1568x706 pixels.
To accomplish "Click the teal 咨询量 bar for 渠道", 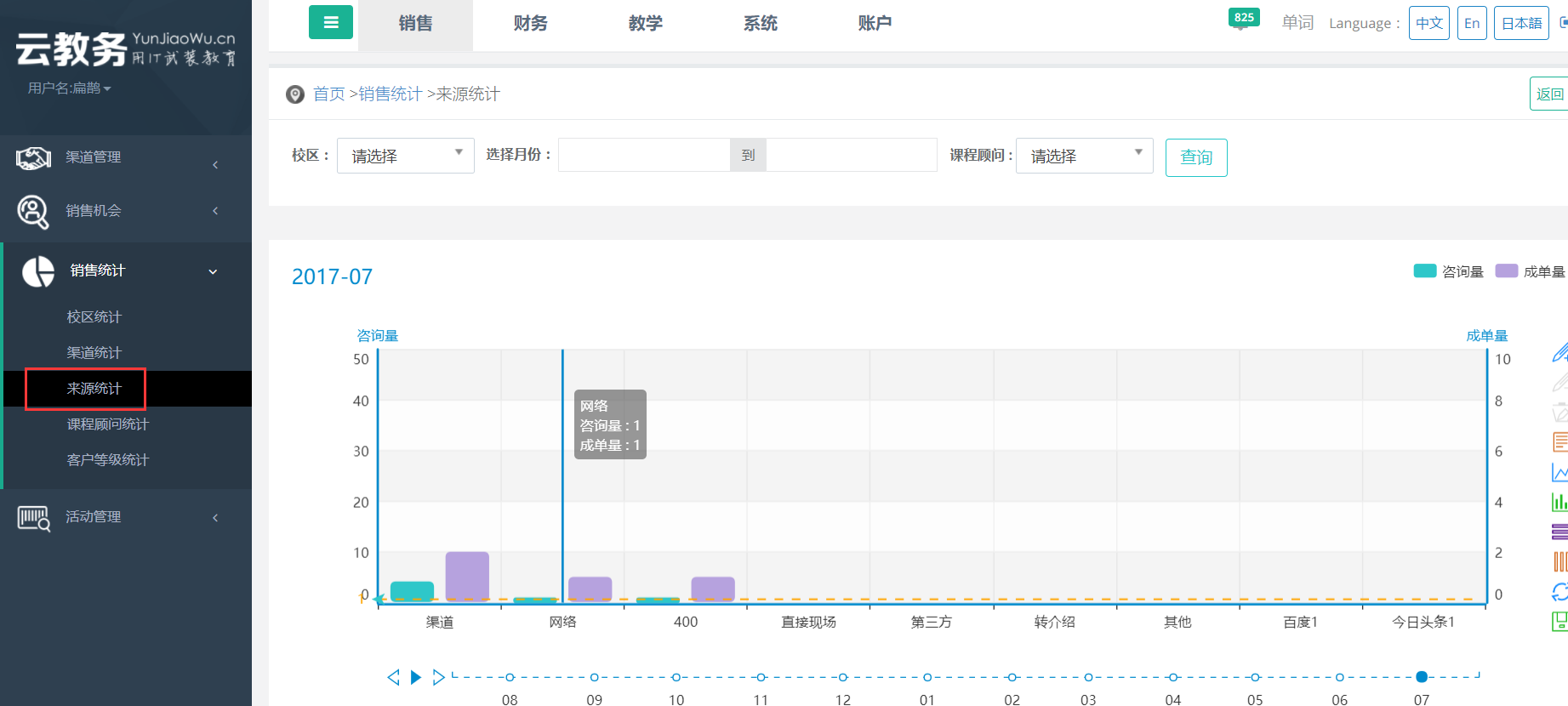I will (x=412, y=592).
